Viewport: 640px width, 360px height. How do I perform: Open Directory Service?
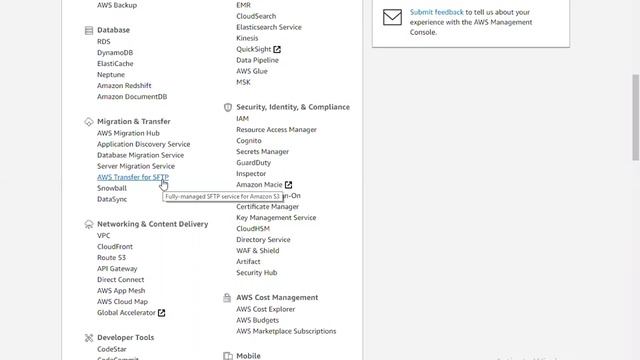(x=263, y=240)
